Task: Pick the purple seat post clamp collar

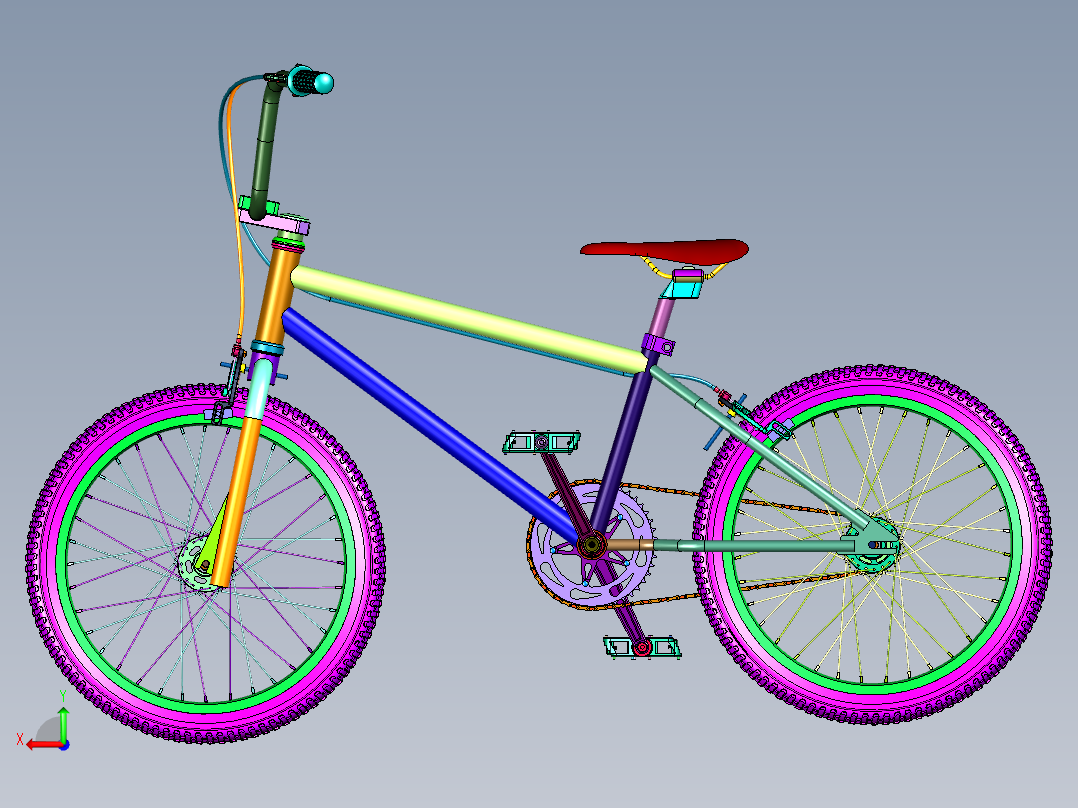Action: 658,344
